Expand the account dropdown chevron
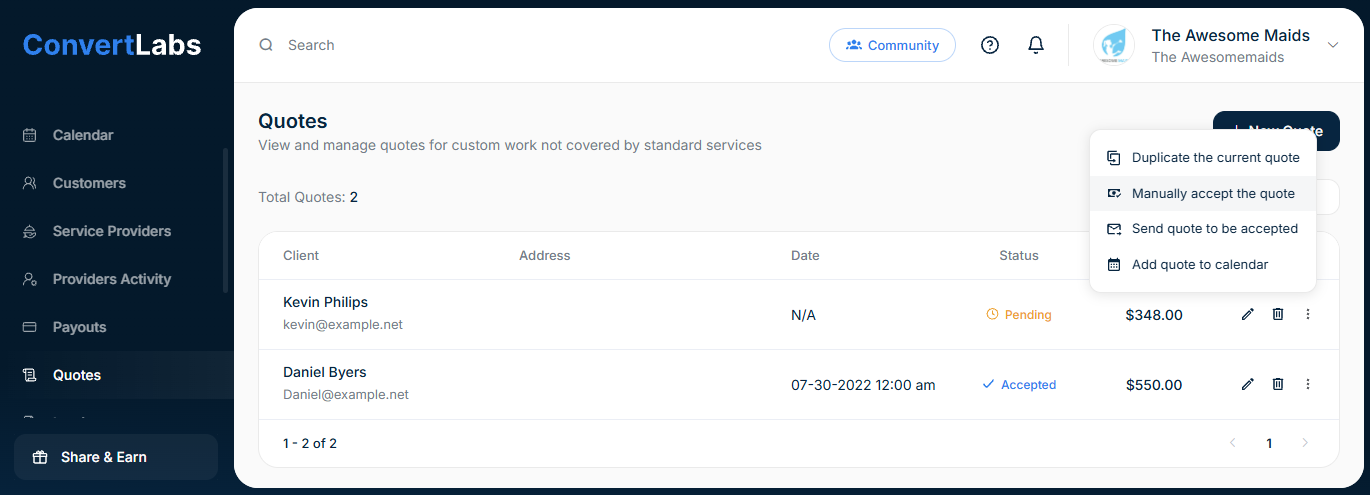The image size is (1370, 495). click(x=1332, y=45)
